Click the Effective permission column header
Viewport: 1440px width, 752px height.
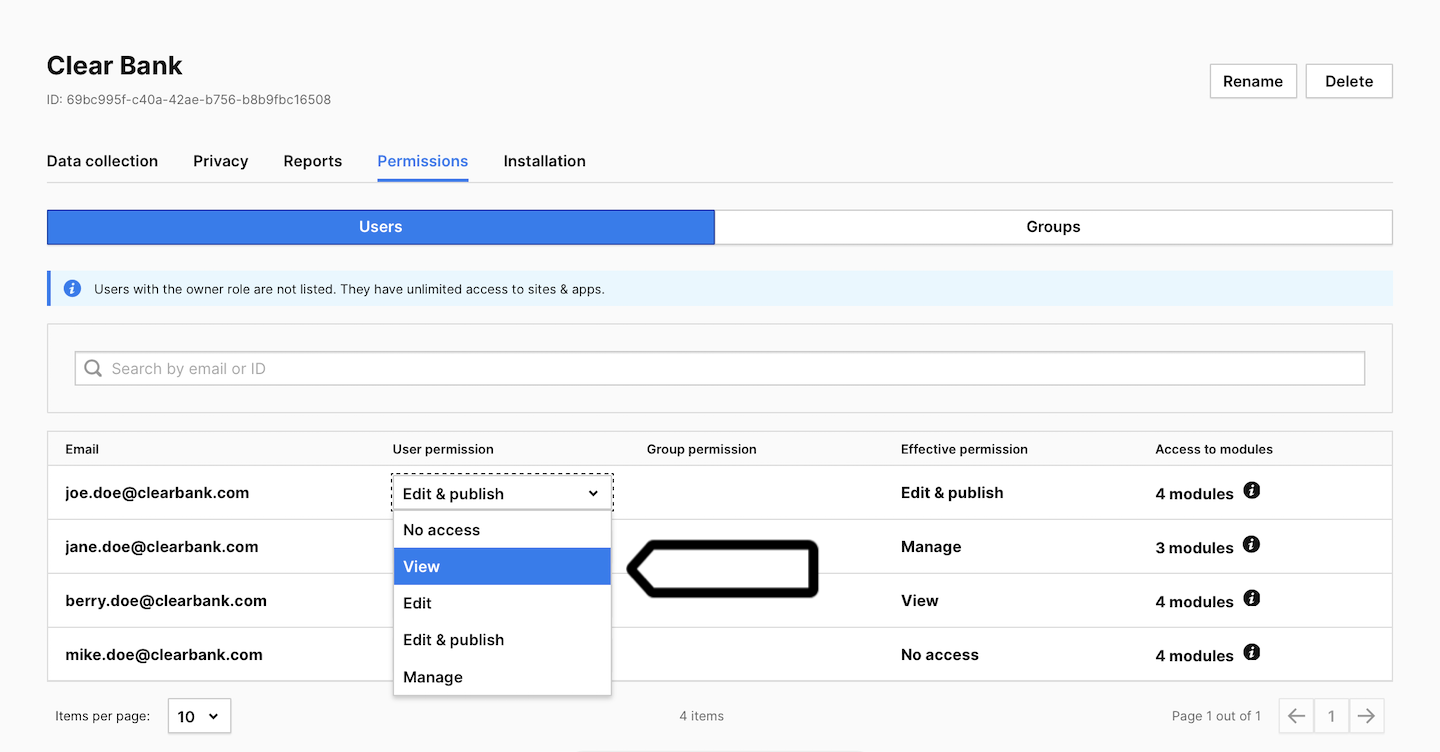(x=964, y=449)
